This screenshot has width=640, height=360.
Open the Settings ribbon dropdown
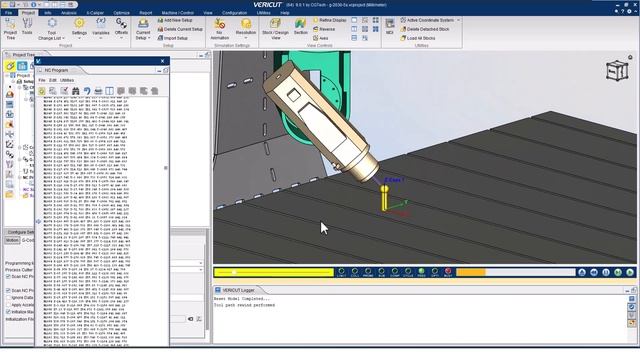point(79,29)
